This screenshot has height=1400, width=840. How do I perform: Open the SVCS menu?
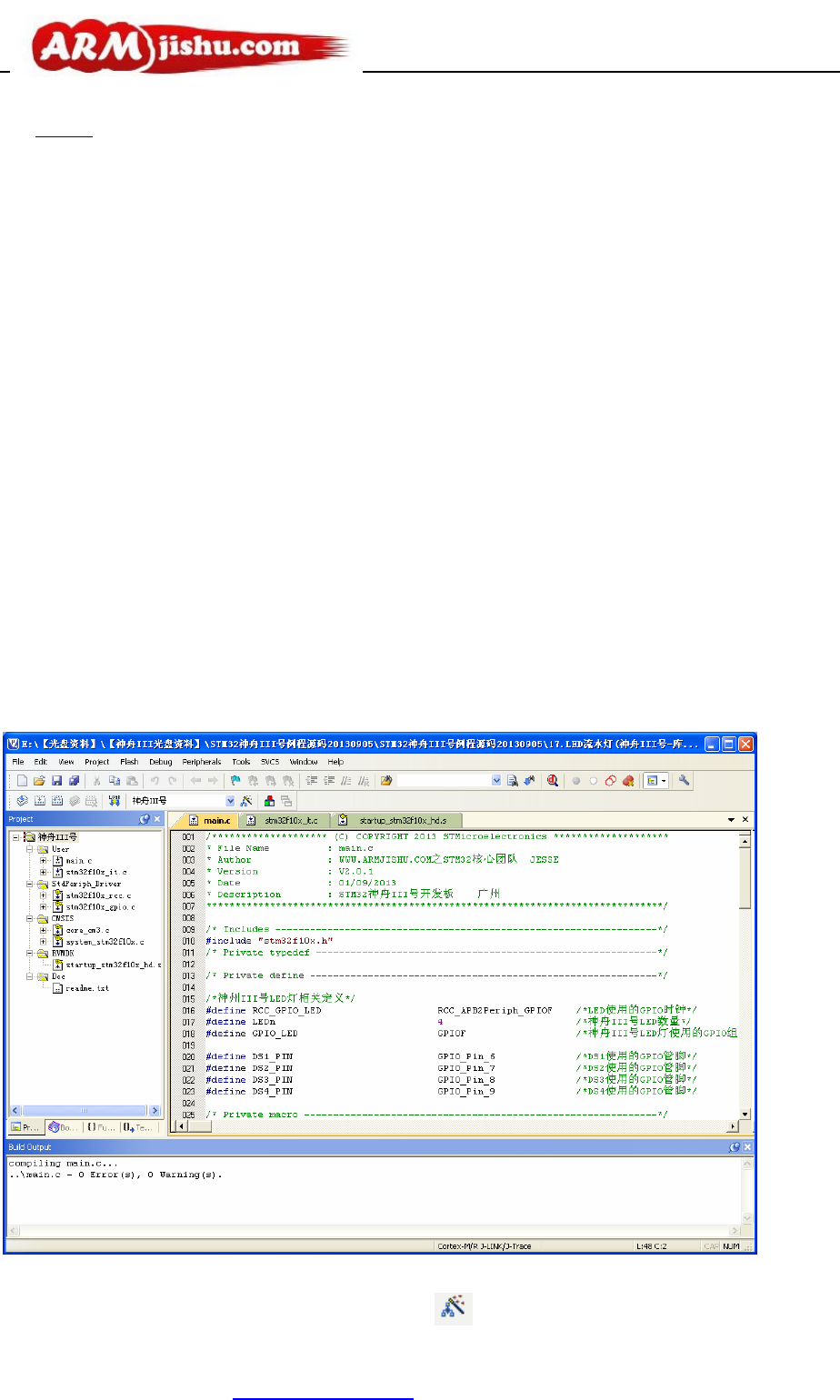click(x=270, y=762)
